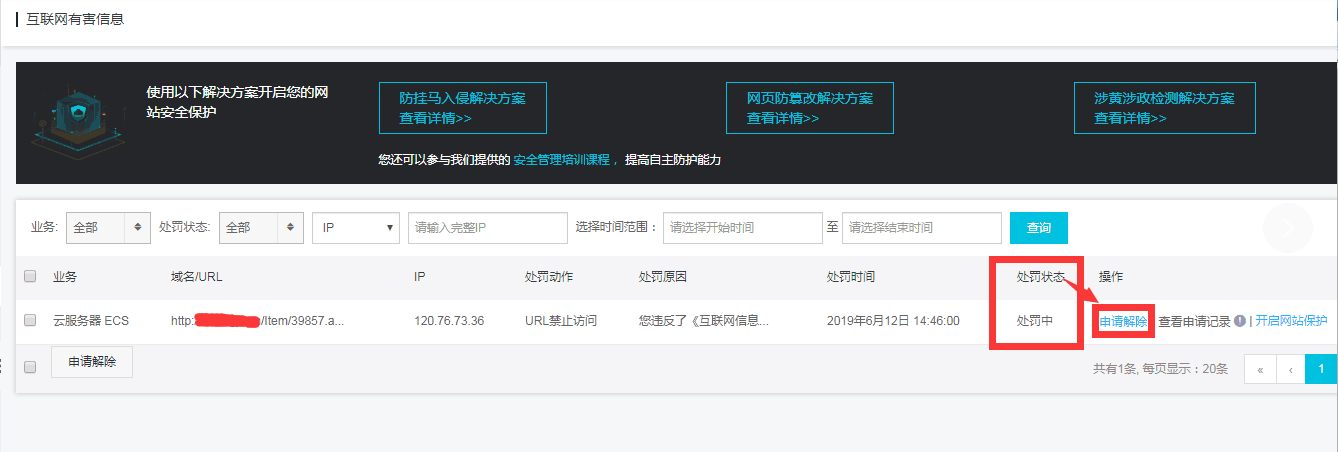Select page 1 in pagination
Viewport: 1338px width, 452px height.
point(1321,369)
